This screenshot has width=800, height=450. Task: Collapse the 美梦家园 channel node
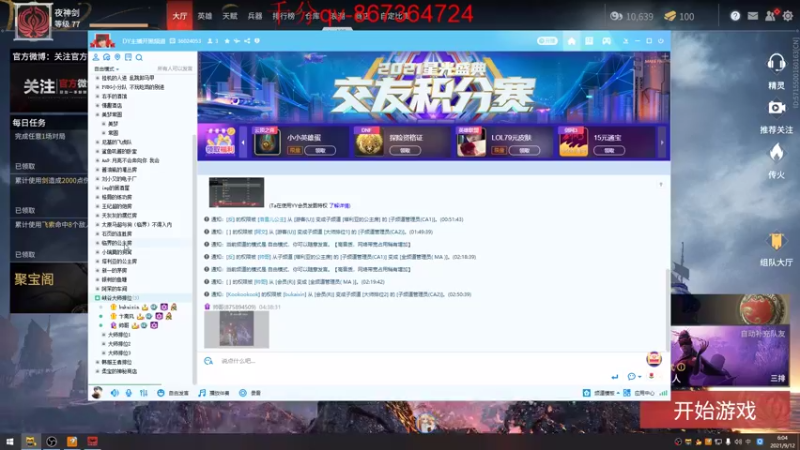coord(97,115)
